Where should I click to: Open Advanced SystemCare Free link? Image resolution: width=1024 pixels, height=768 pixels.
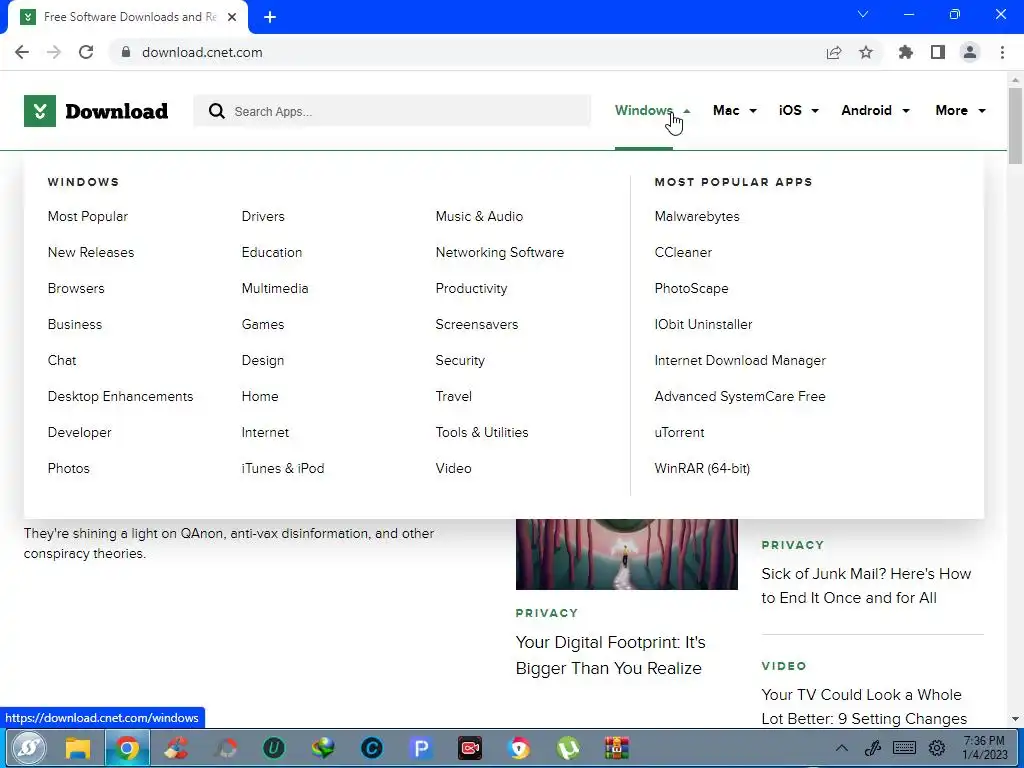click(740, 396)
